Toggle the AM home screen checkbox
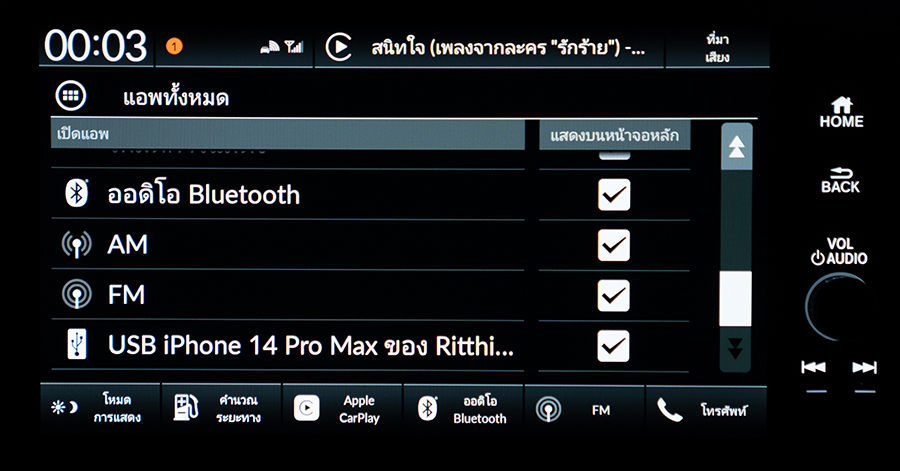The height and width of the screenshot is (471, 900). [x=613, y=244]
